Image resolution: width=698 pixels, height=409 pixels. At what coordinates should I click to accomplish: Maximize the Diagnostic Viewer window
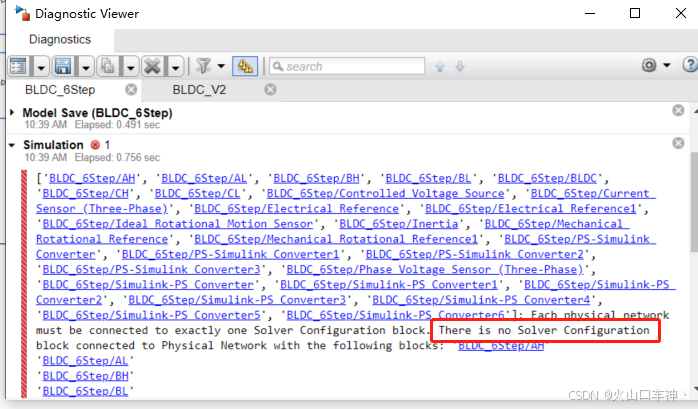pyautogui.click(x=635, y=13)
